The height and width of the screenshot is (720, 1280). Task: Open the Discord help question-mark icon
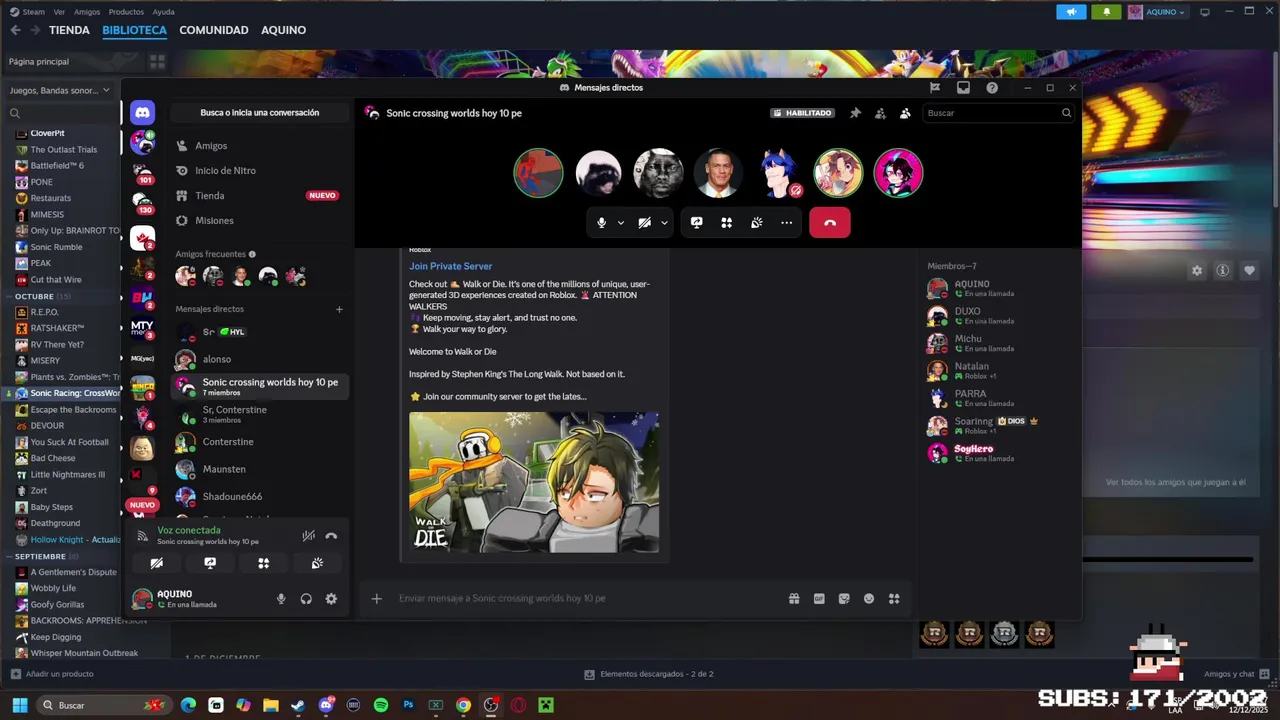pyautogui.click(x=992, y=88)
